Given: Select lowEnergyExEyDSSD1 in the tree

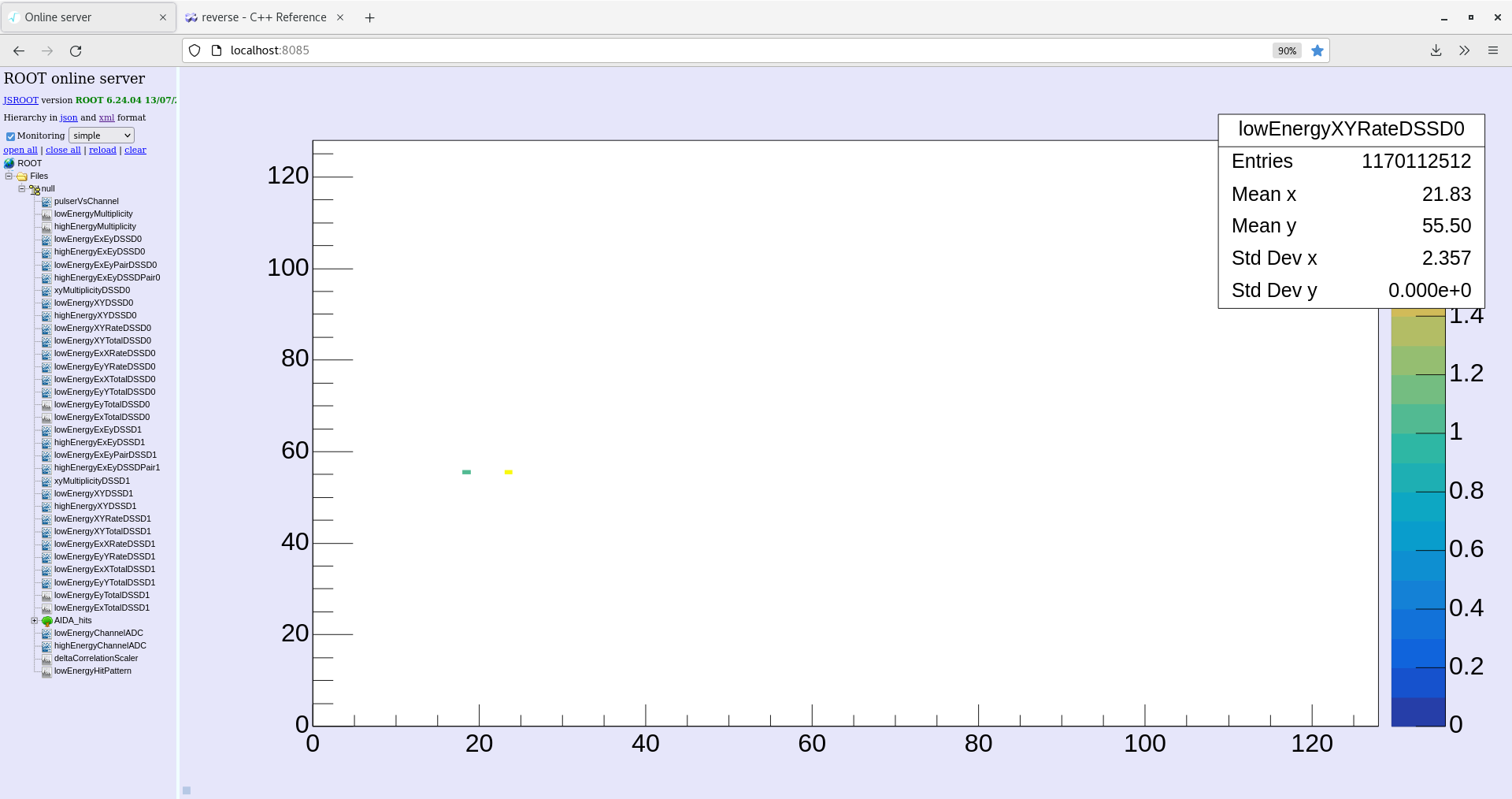Looking at the screenshot, I should (x=98, y=430).
